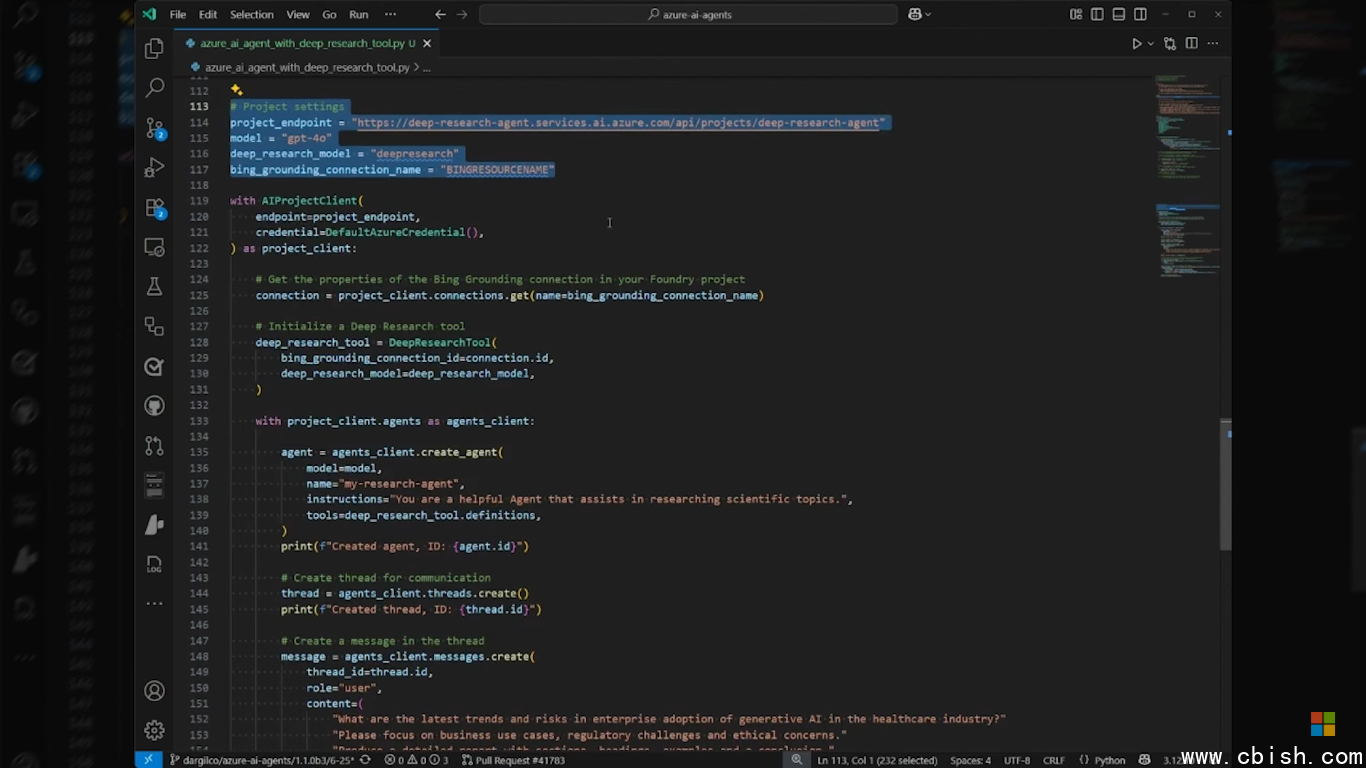Expand breadcrumb ellipsis after file name
Image resolution: width=1366 pixels, height=768 pixels.
(427, 68)
